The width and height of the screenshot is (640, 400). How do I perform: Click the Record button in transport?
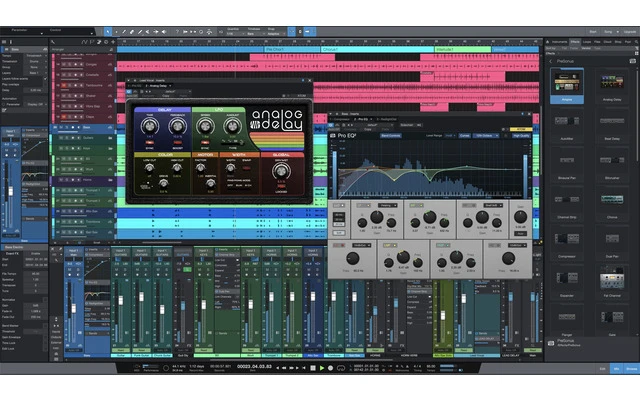tap(331, 368)
